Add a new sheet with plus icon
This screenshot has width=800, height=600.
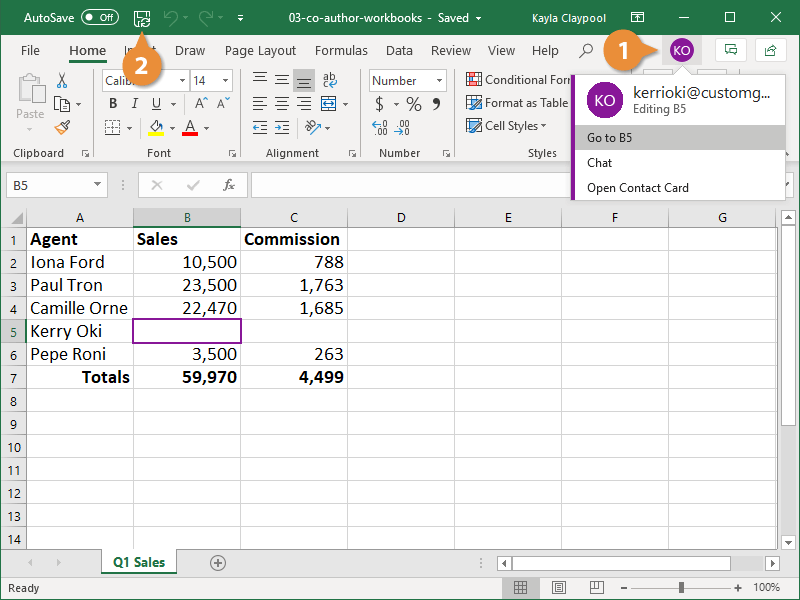[x=218, y=563]
